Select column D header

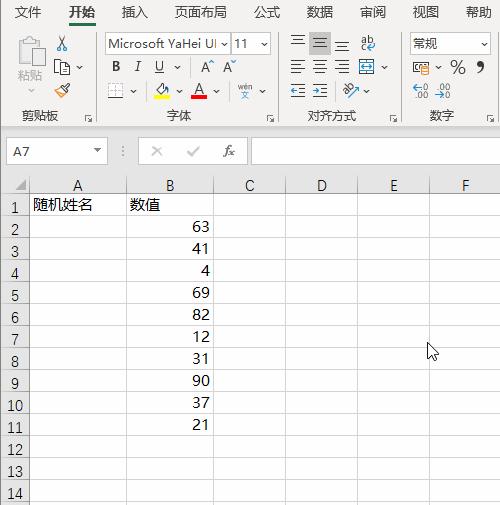tap(322, 185)
